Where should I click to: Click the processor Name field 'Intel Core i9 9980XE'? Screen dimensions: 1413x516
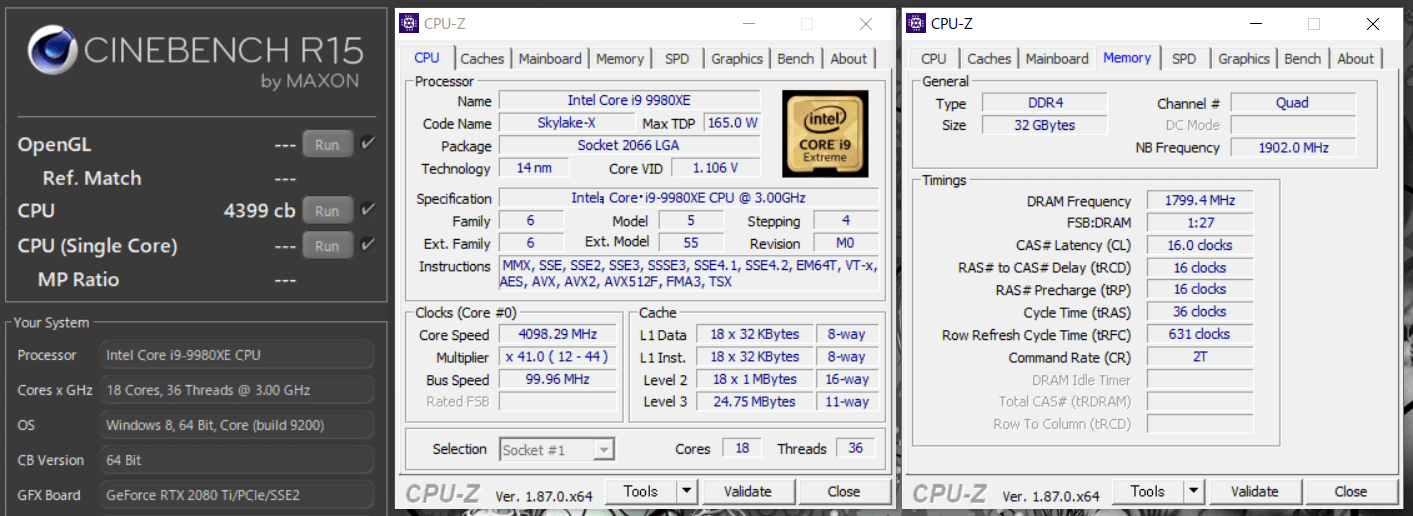pos(629,100)
